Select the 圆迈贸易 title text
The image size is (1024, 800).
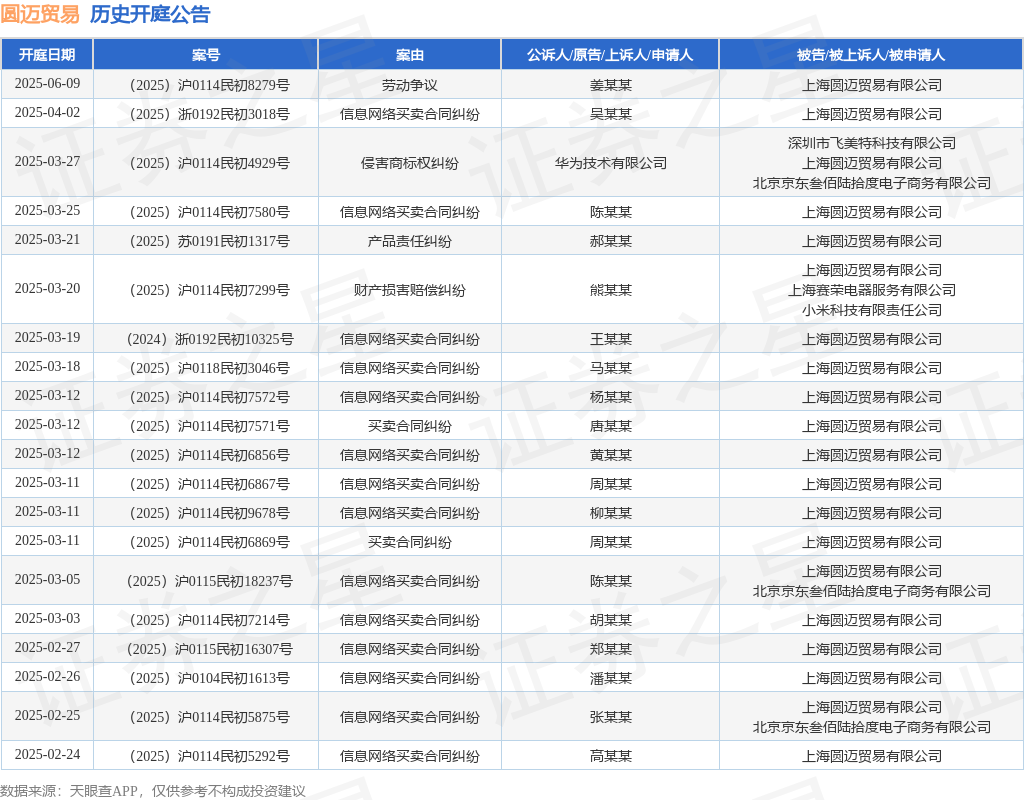tap(40, 14)
